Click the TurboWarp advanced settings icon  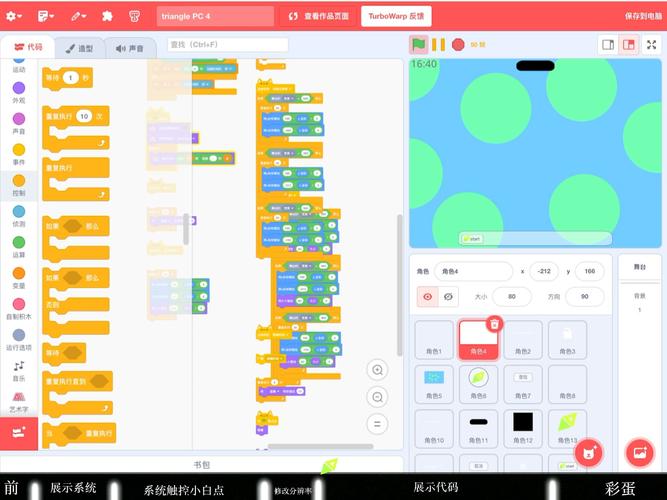134,16
